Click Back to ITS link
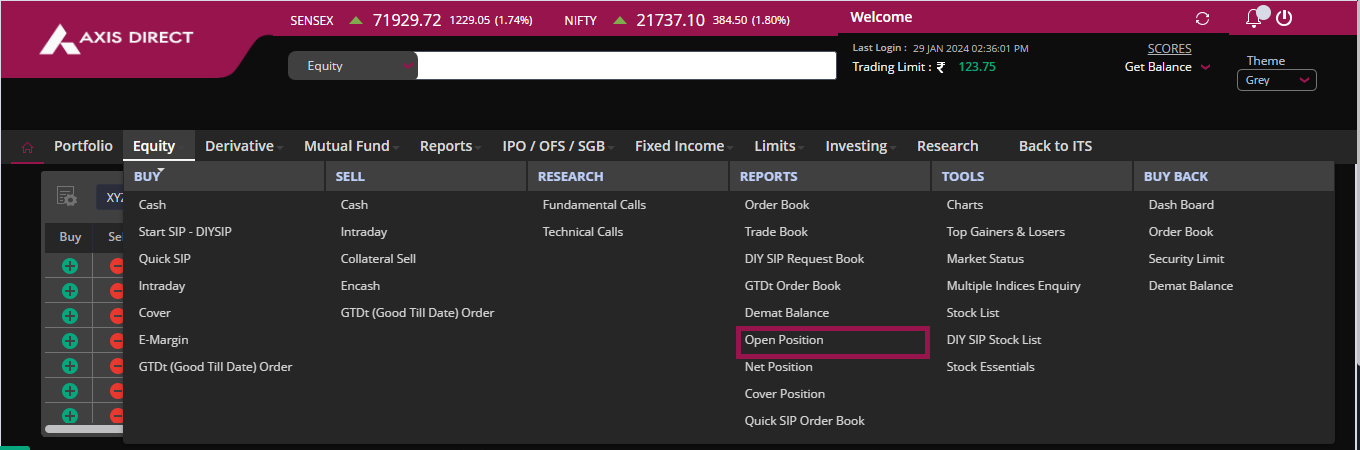 tap(1055, 146)
